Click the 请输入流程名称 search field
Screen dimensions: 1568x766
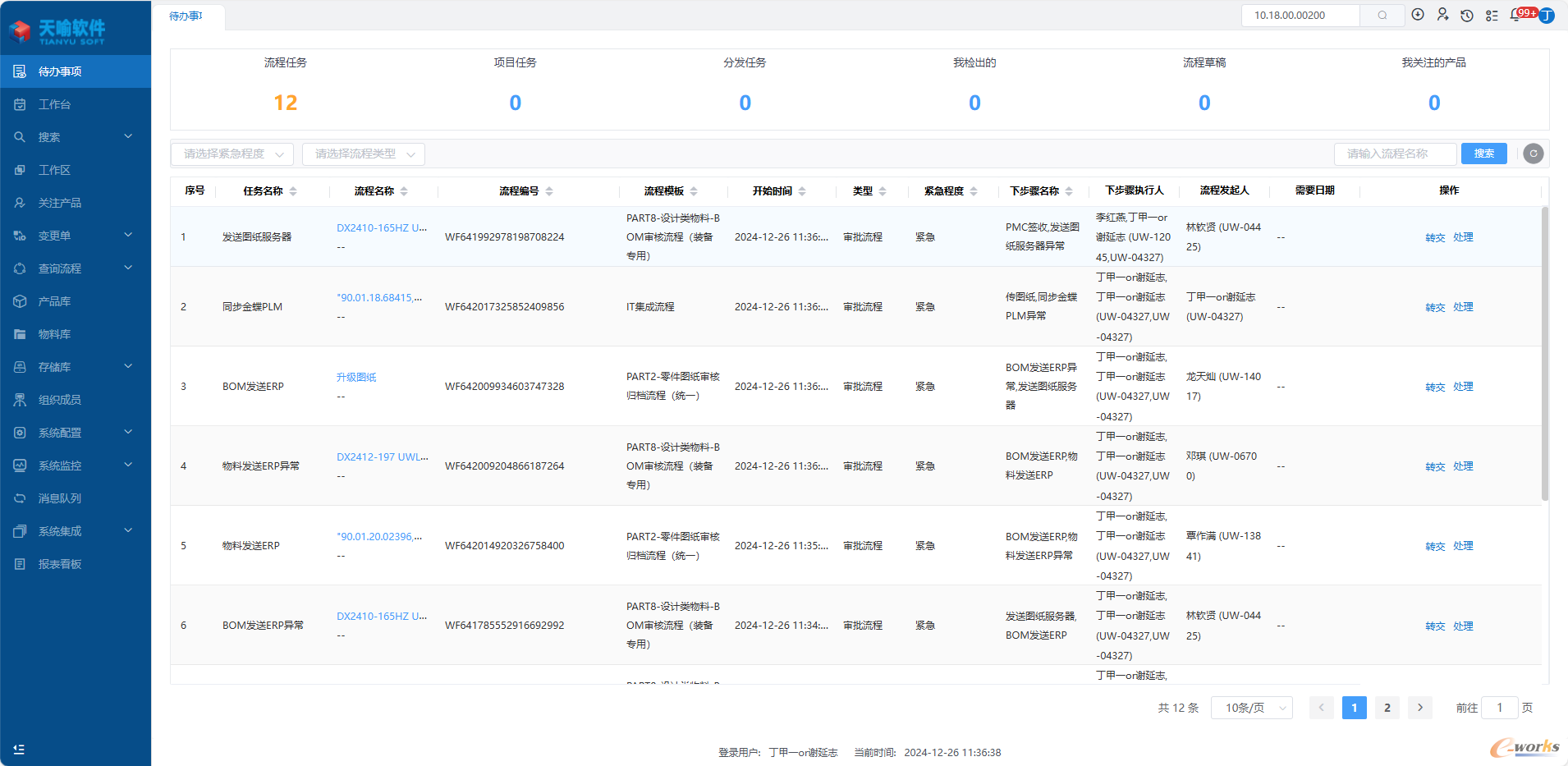[1396, 154]
